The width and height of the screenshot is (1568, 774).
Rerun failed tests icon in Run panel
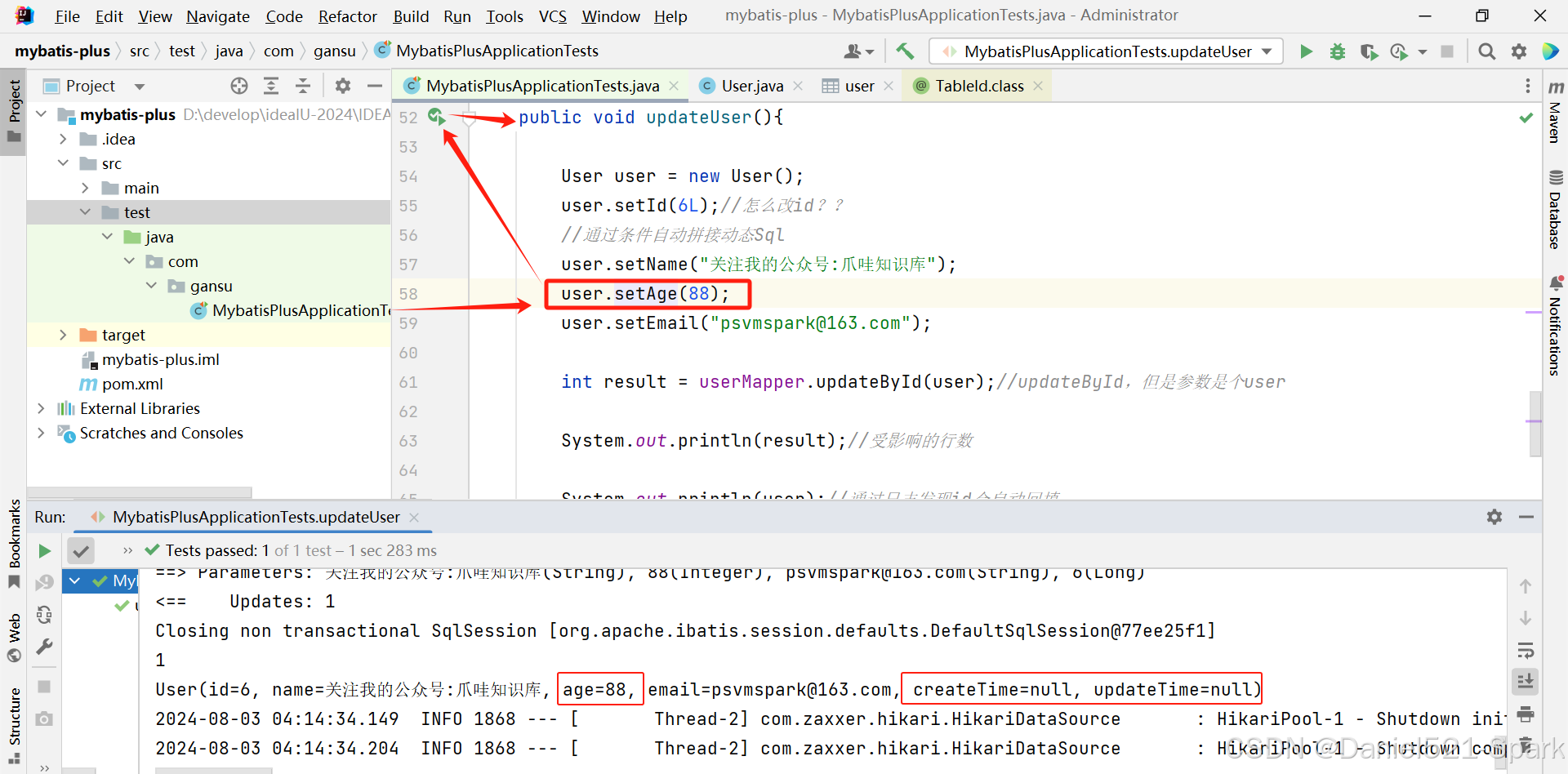pyautogui.click(x=45, y=582)
